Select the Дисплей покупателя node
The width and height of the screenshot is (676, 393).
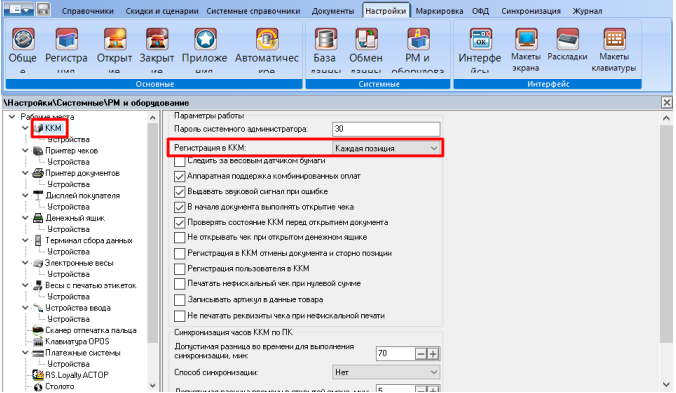(83, 196)
